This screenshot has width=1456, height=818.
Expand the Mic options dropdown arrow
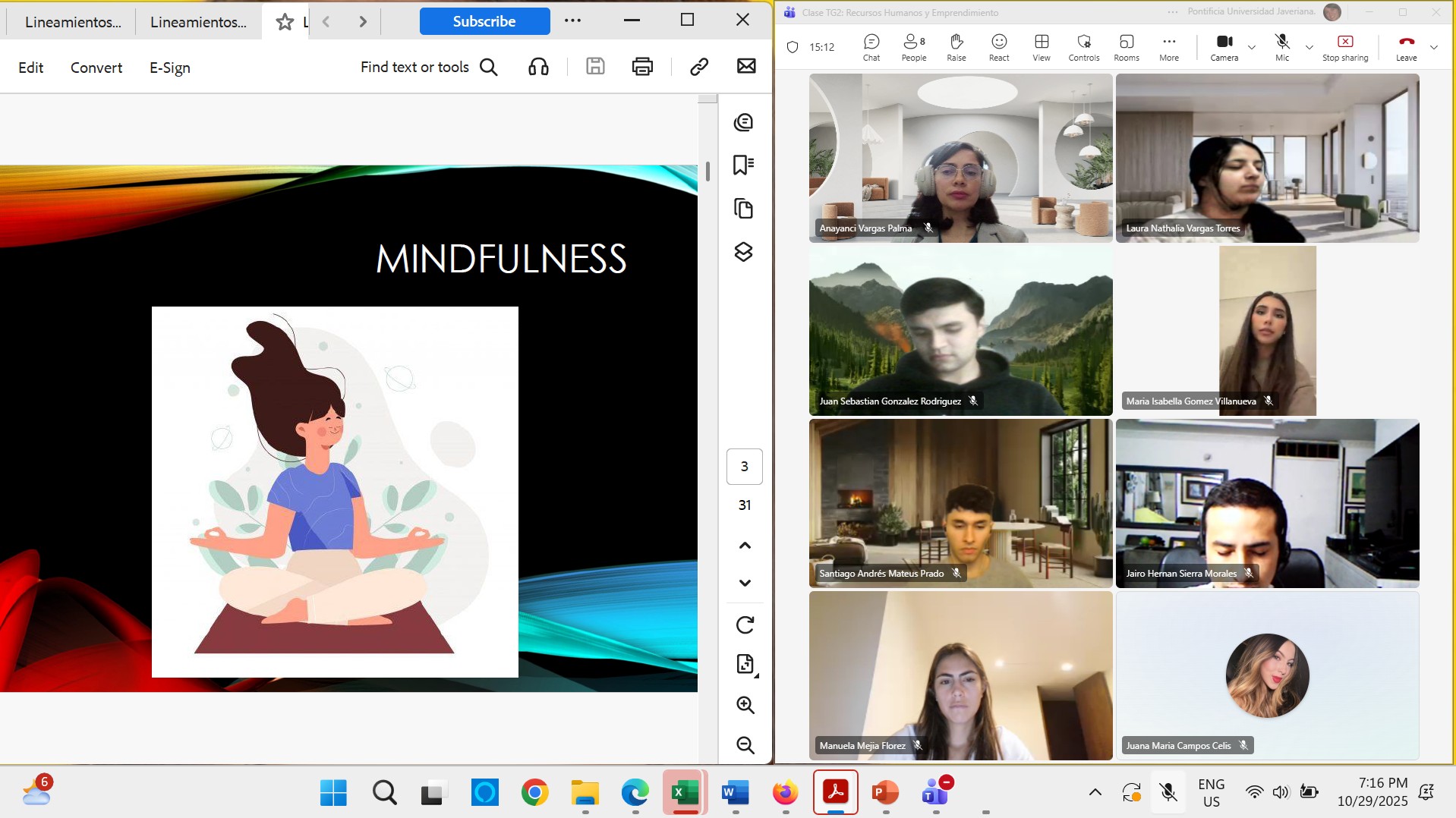(x=1309, y=47)
